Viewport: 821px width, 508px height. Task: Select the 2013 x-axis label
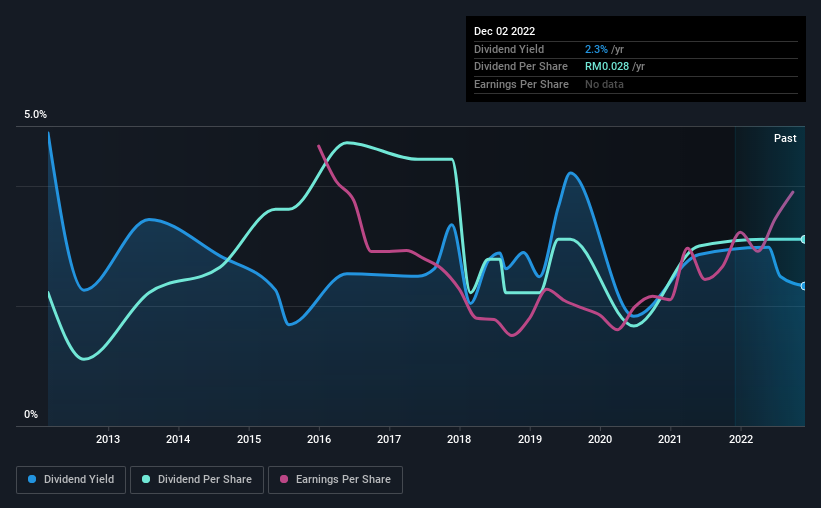(108, 439)
